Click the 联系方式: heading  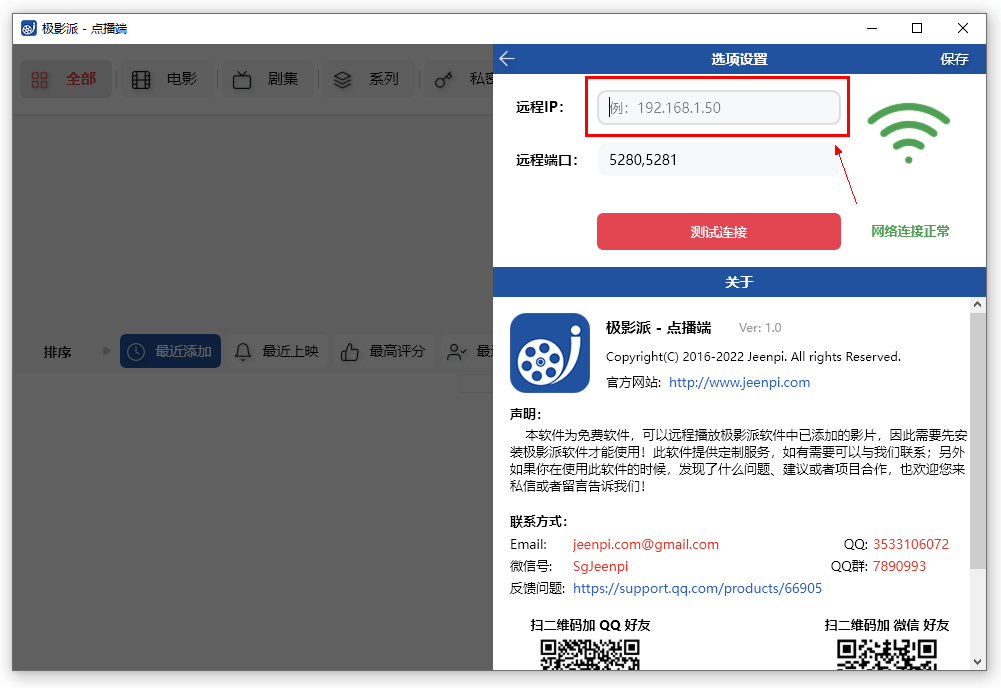pyautogui.click(x=539, y=521)
